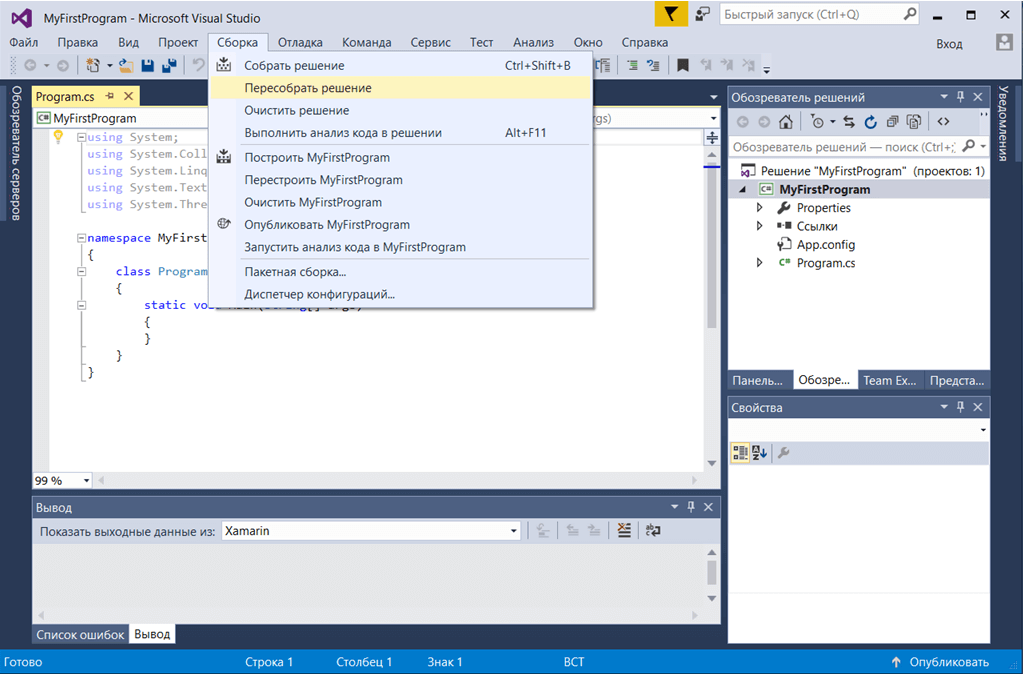The height and width of the screenshot is (674, 1023).
Task: Click the Pending Changes Filter clock icon
Action: pos(817,121)
